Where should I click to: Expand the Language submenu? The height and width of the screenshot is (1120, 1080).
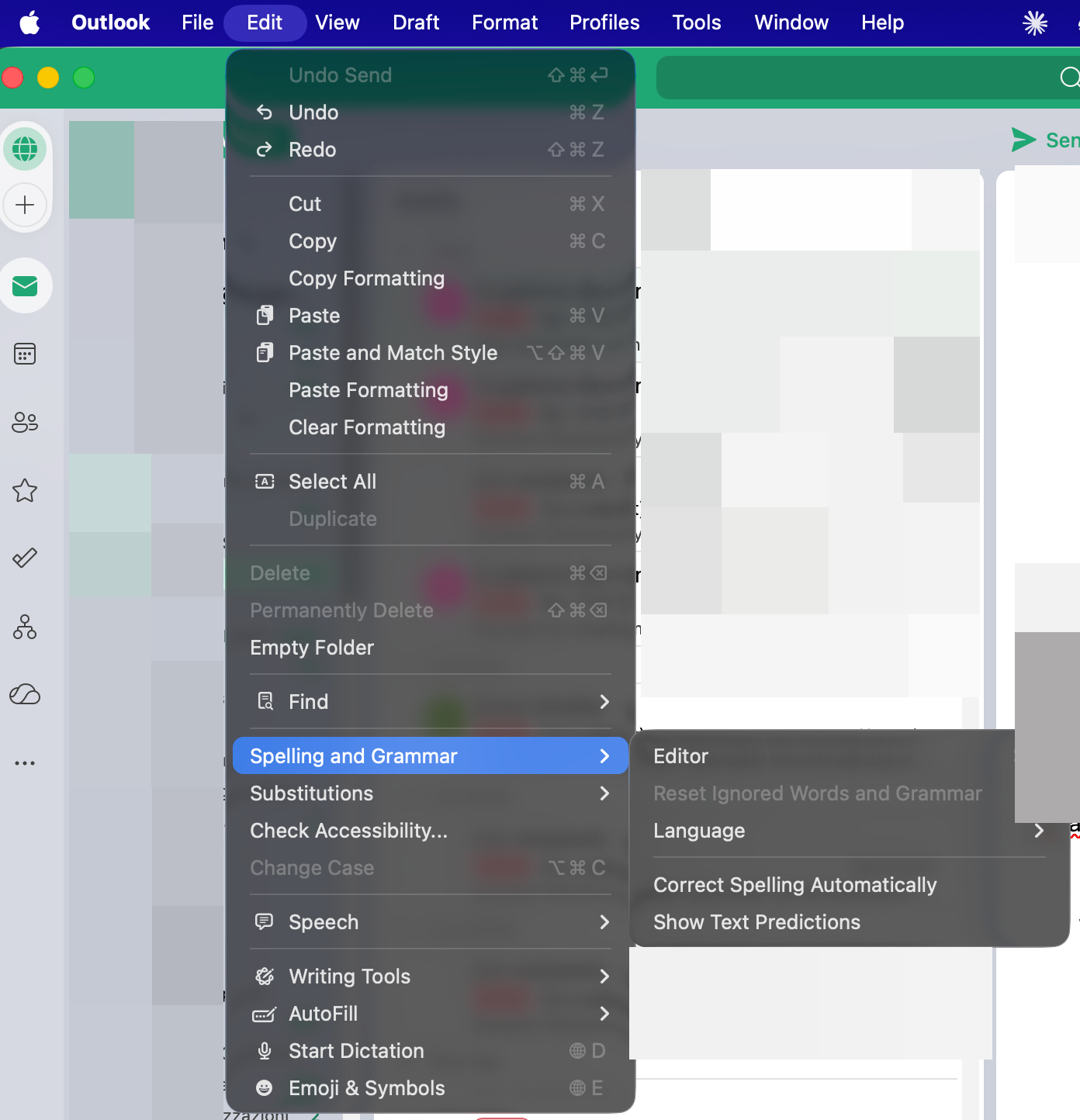click(x=850, y=831)
